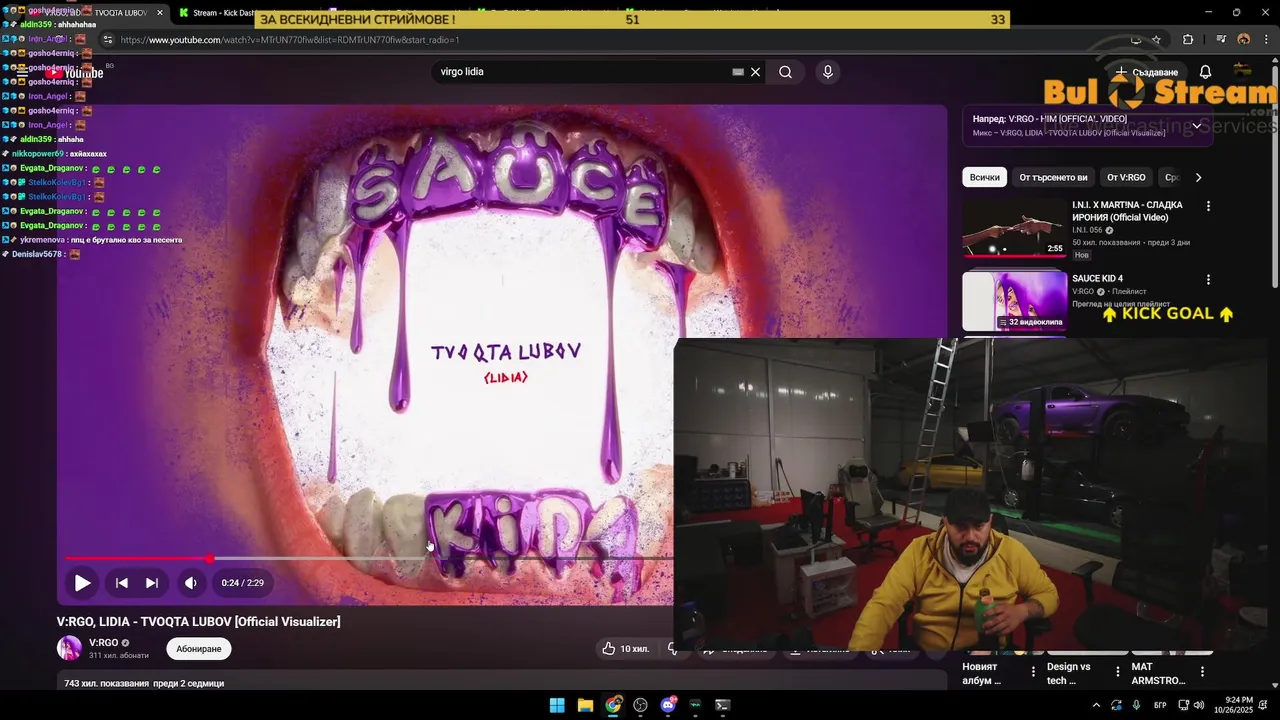Mute the video with the speaker icon

(x=190, y=583)
